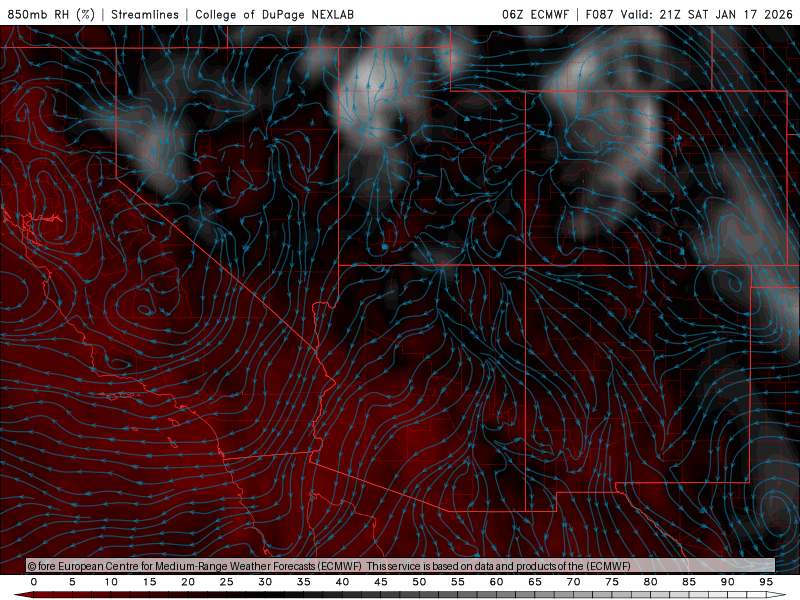Screen dimensions: 800x600
Task: Click the "06Z ECMWF" model run label
Action: tap(535, 14)
